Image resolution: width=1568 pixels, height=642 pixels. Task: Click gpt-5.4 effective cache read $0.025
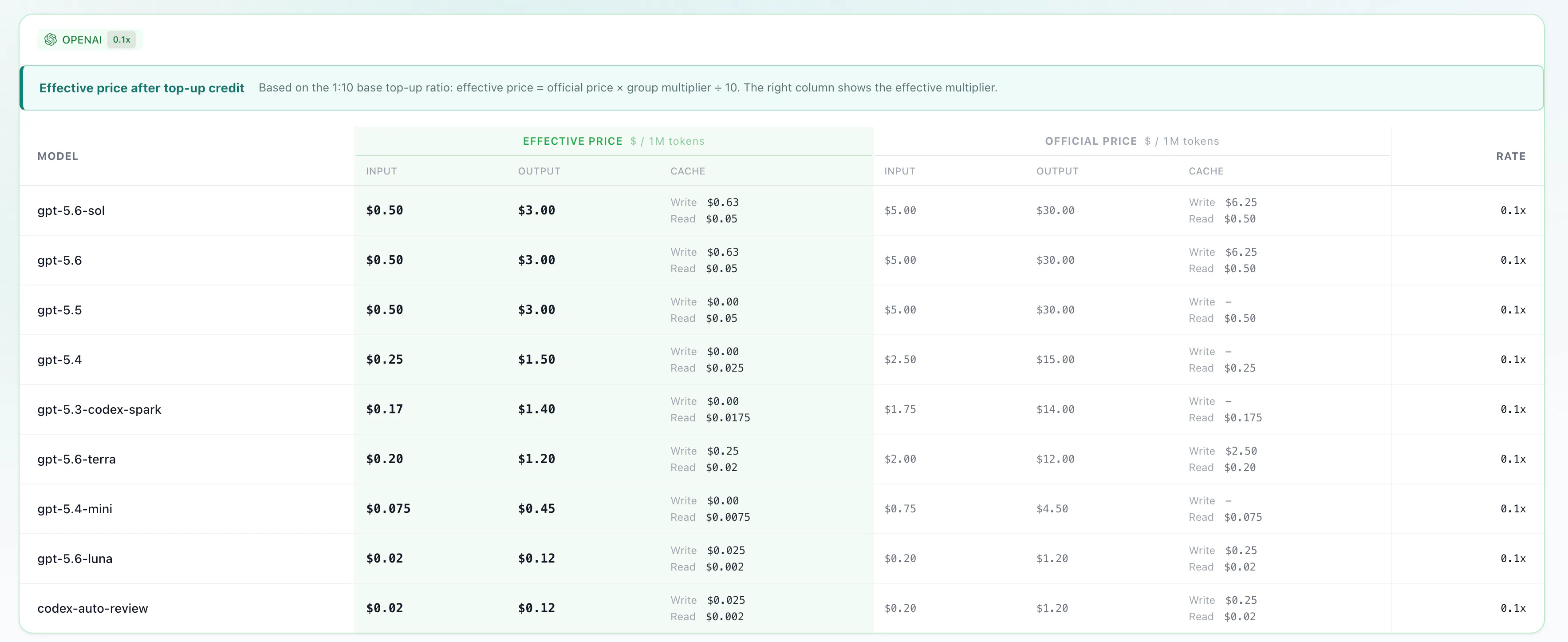725,368
